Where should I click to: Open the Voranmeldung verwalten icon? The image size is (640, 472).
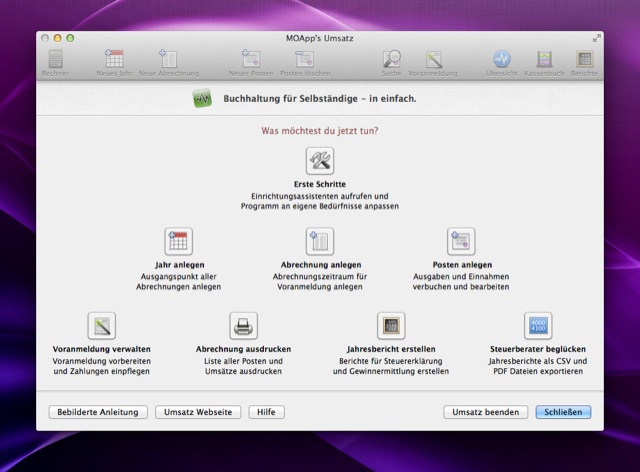(x=101, y=325)
